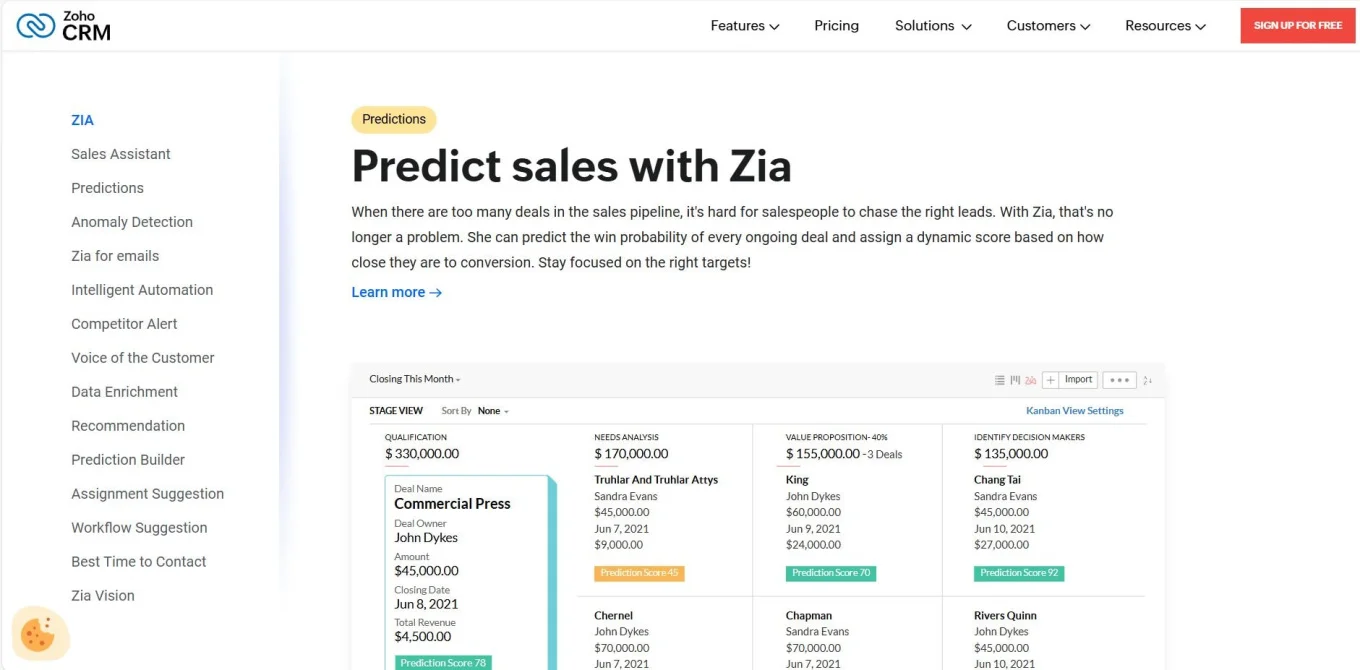Select Prediction Builder from the sidebar
The image size is (1360, 670).
[128, 459]
